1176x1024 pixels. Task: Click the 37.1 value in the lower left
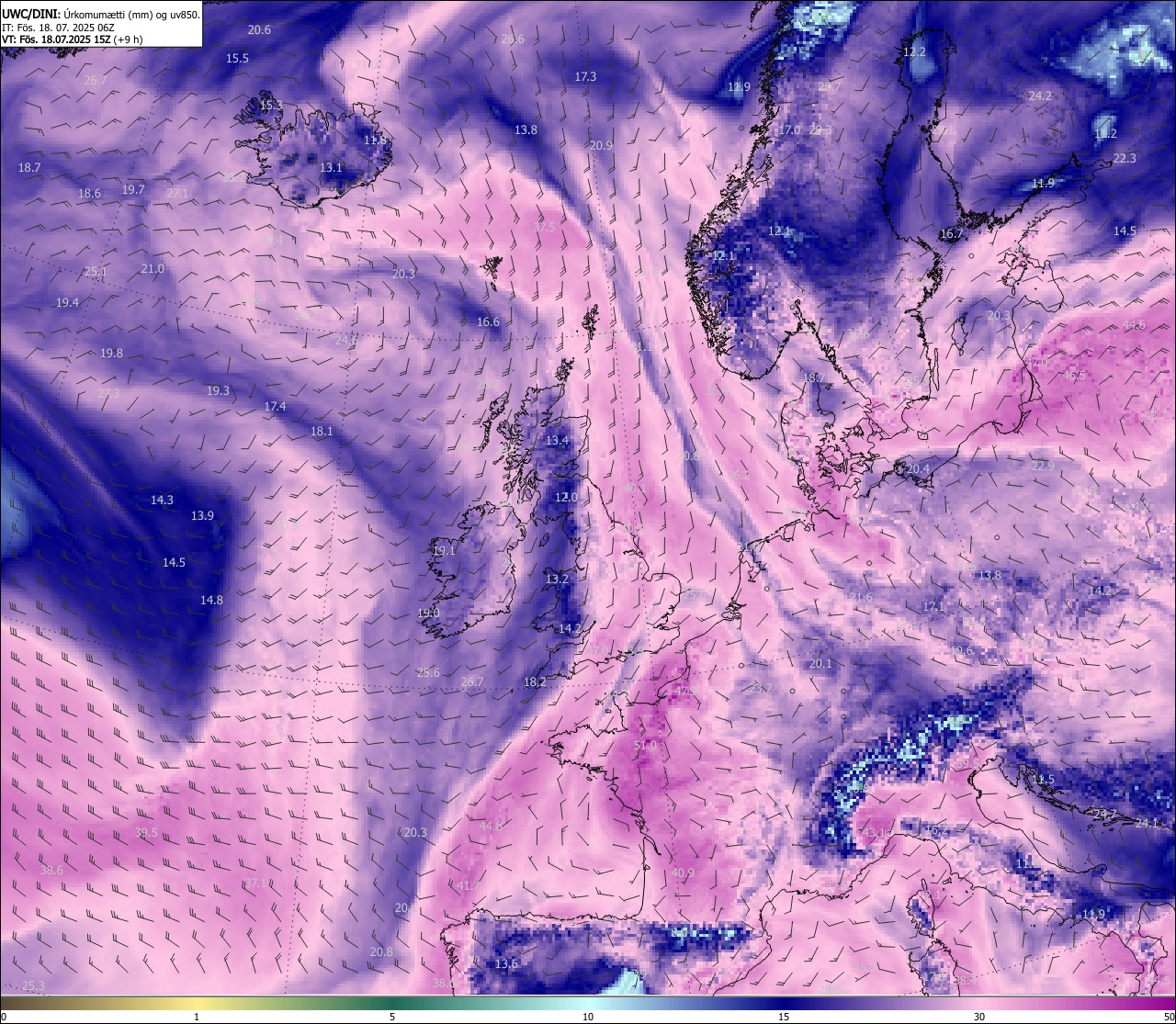point(255,883)
